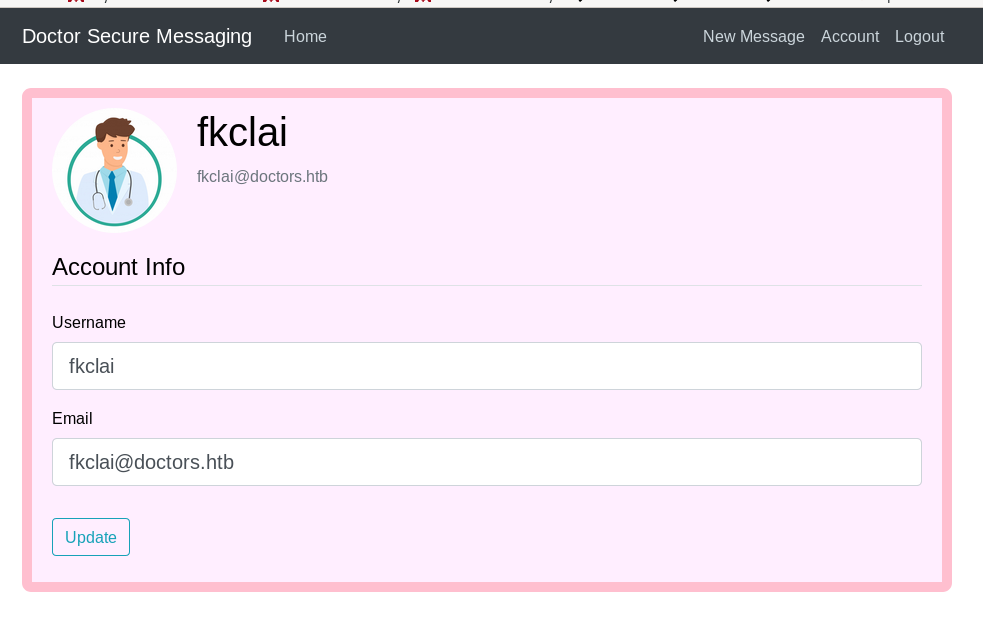Screen dimensions: 983x632
Task: Open the New Message page
Action: coord(753,36)
